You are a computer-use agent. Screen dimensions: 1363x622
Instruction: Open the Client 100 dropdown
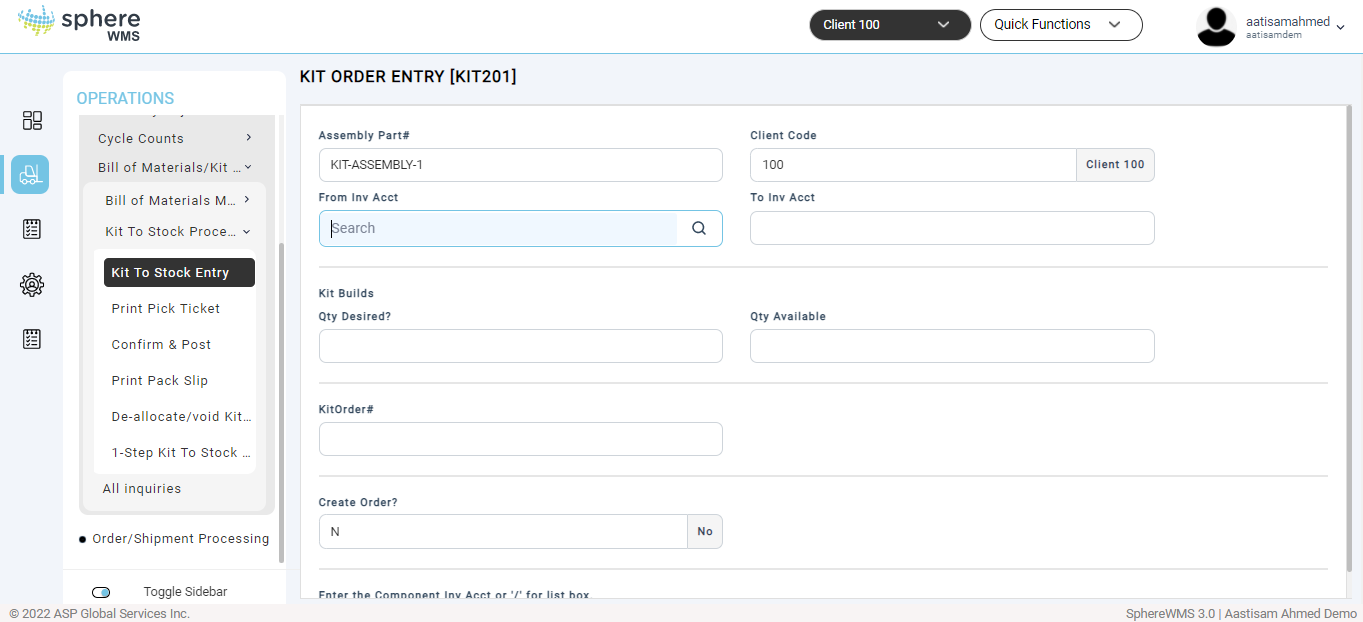click(889, 25)
